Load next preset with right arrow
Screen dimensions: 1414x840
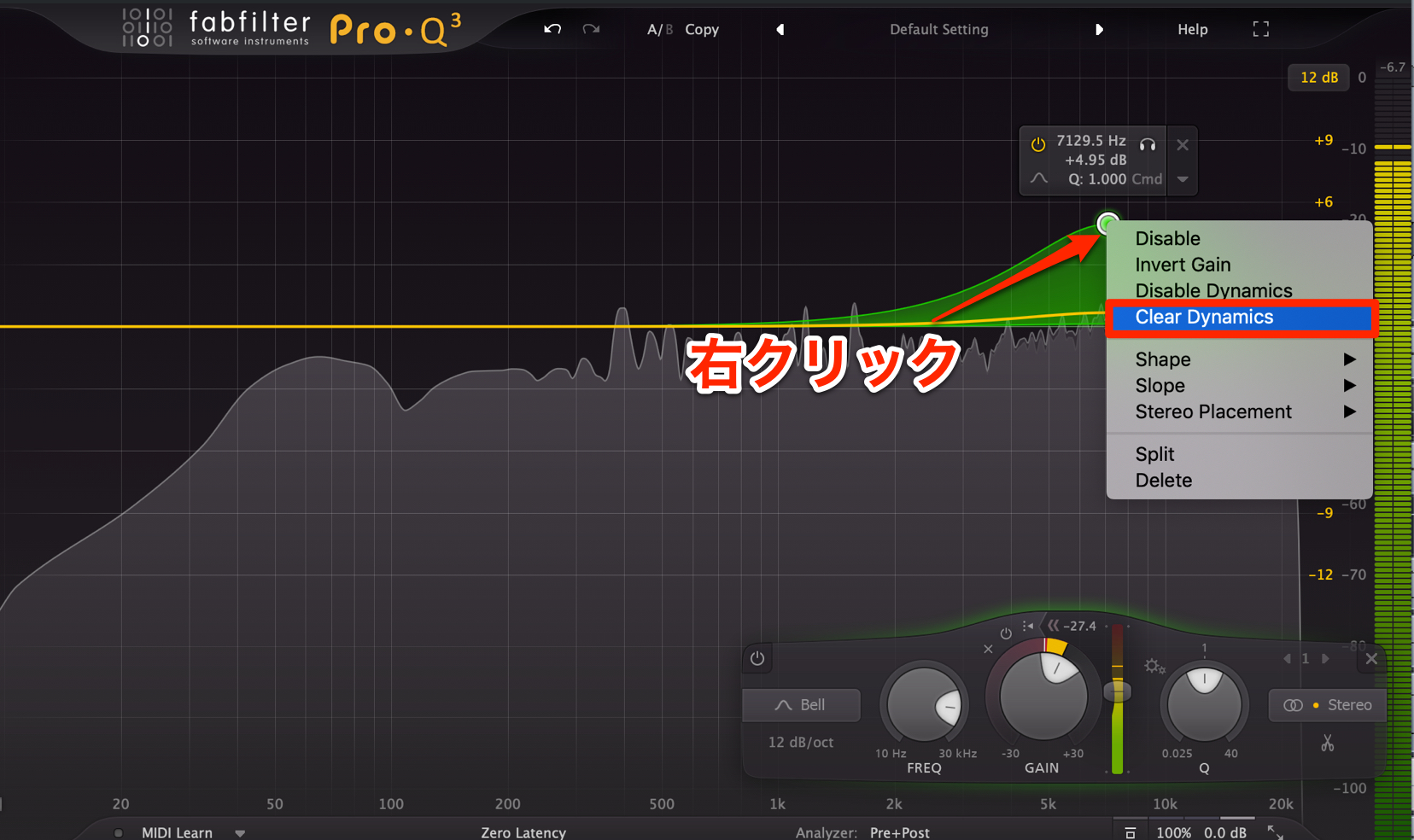pos(1099,29)
